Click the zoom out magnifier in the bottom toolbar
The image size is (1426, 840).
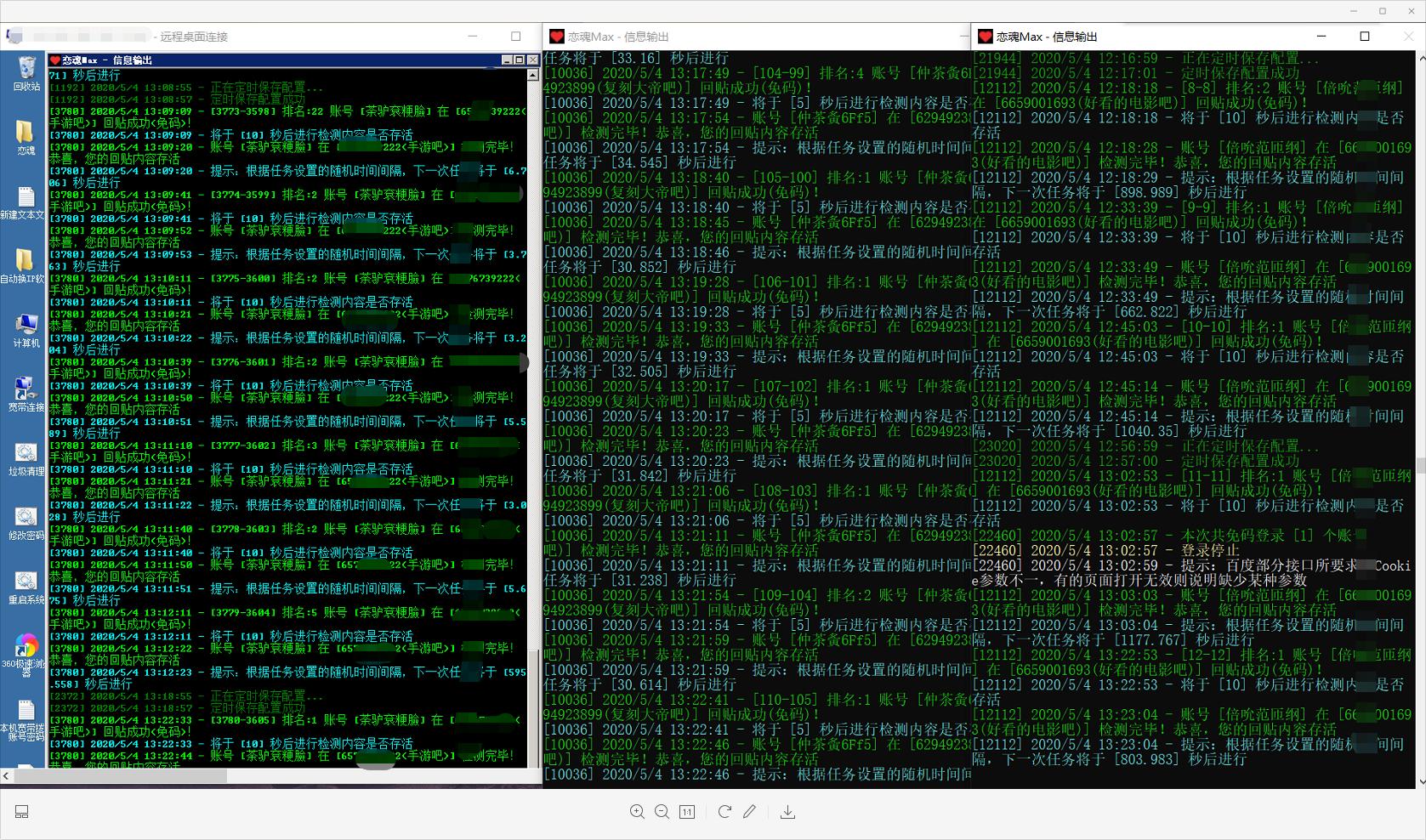pyautogui.click(x=662, y=812)
